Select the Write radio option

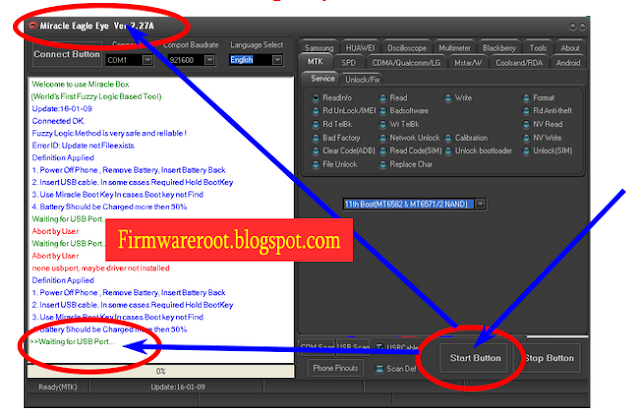(458, 98)
